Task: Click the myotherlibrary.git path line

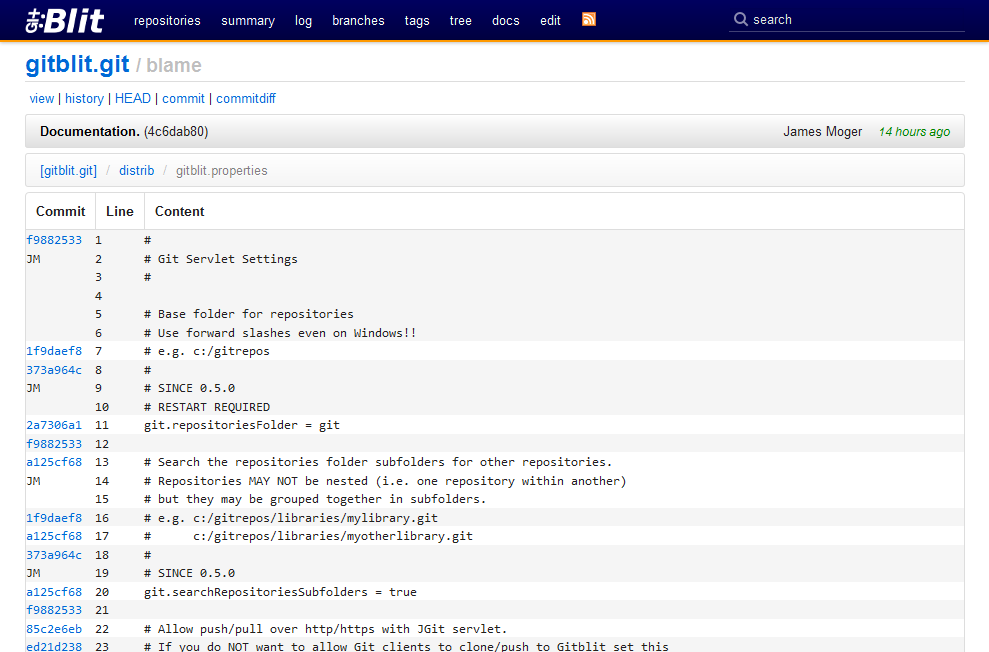Action: click(308, 536)
